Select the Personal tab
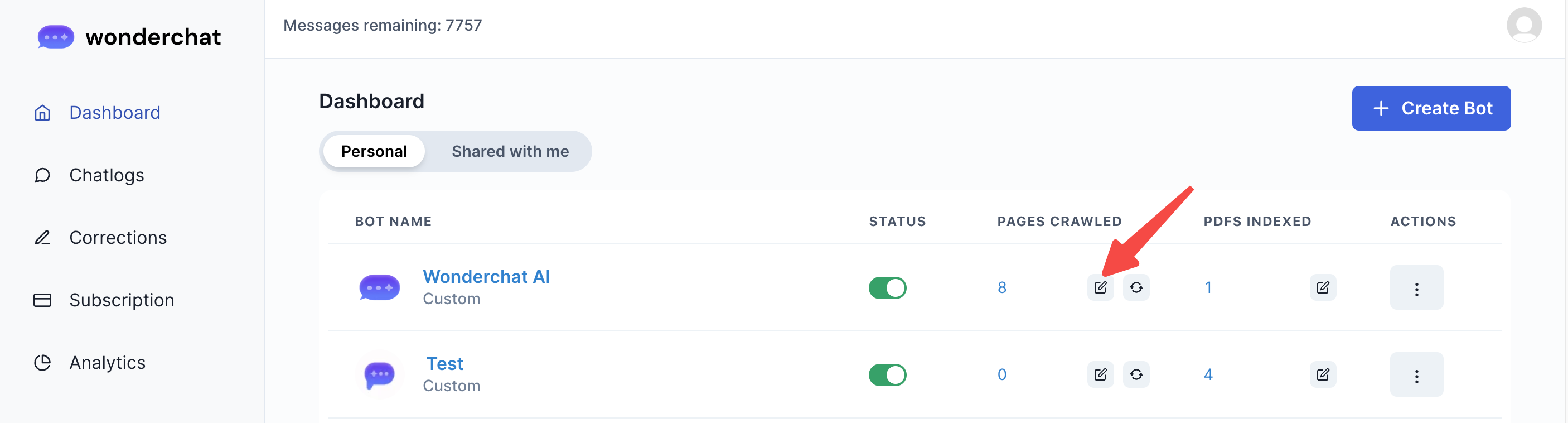Screen dimensions: 1568x423 point(374,151)
